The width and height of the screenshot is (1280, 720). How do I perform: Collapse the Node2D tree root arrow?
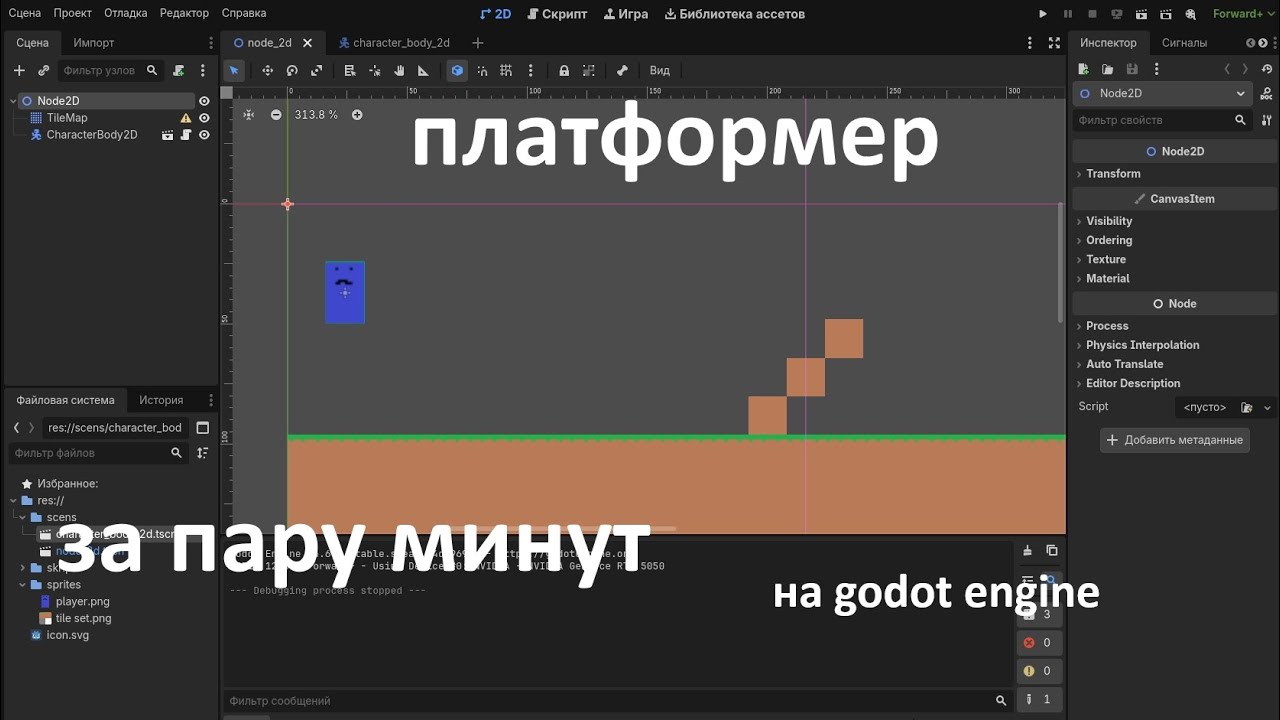tap(13, 101)
